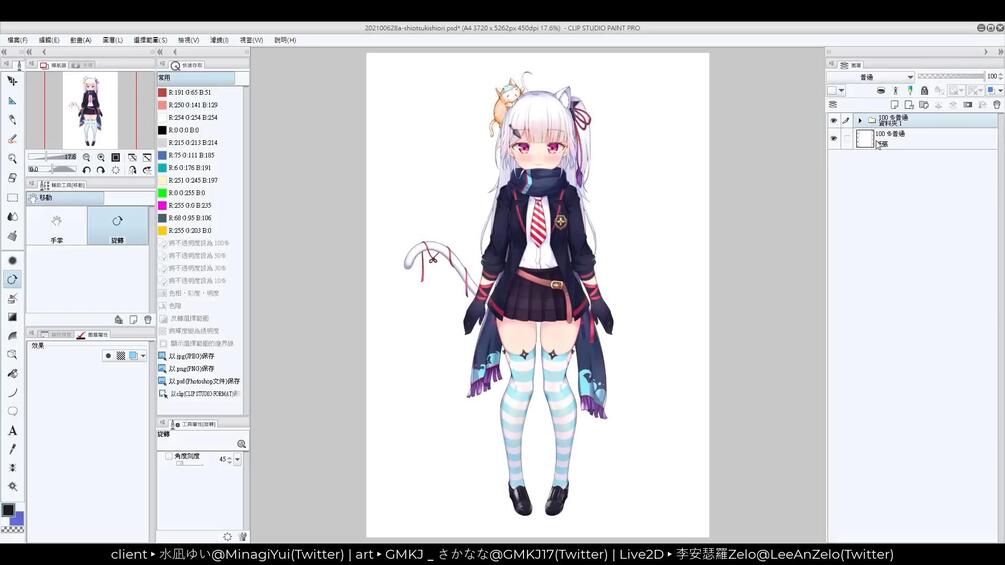Click border effect circle button in layer property
Image resolution: width=1005 pixels, height=565 pixels.
[108, 356]
